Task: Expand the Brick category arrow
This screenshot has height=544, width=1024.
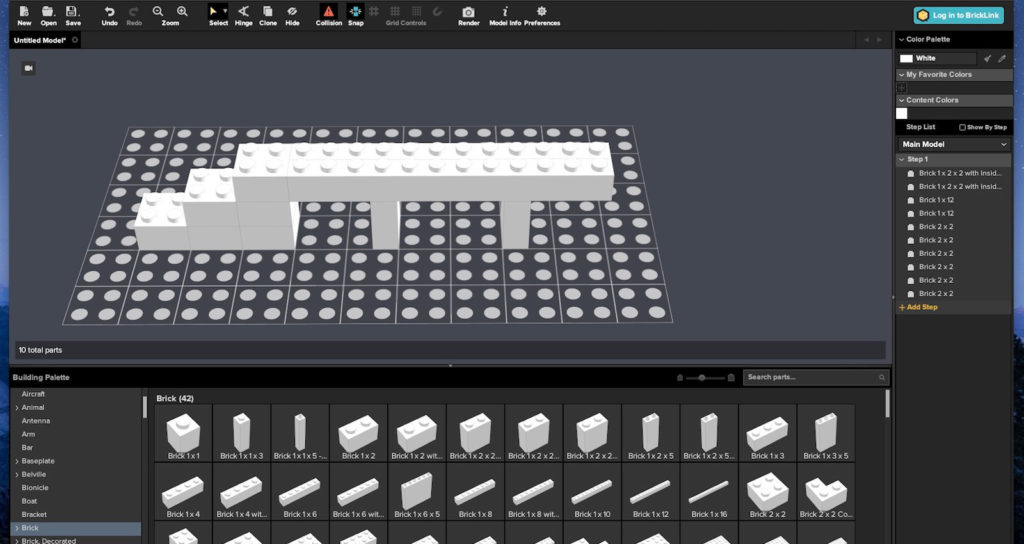Action: pos(17,528)
